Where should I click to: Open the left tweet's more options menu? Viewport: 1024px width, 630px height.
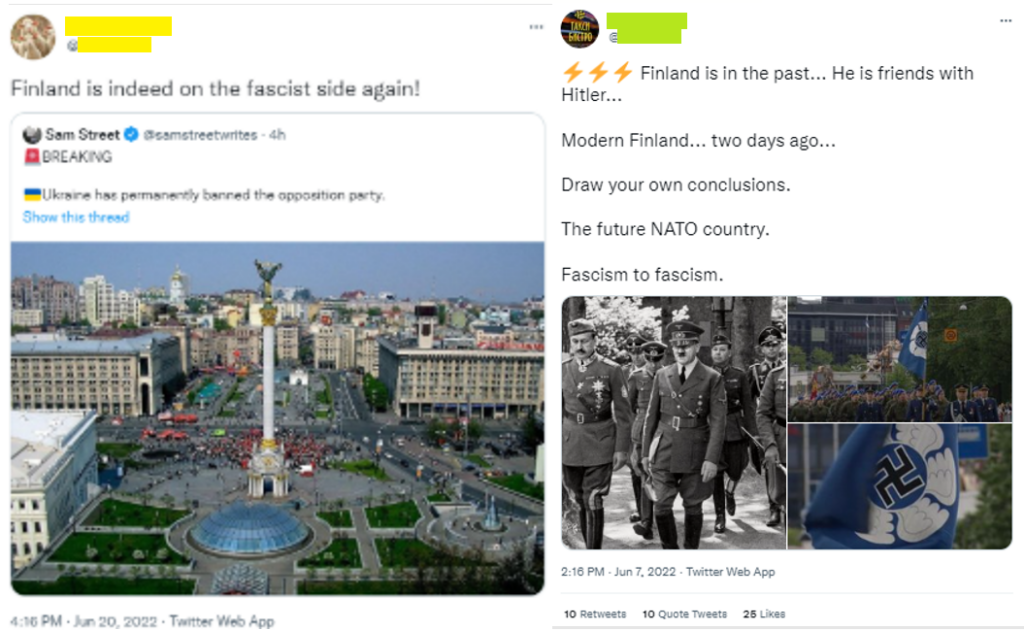pyautogui.click(x=536, y=27)
